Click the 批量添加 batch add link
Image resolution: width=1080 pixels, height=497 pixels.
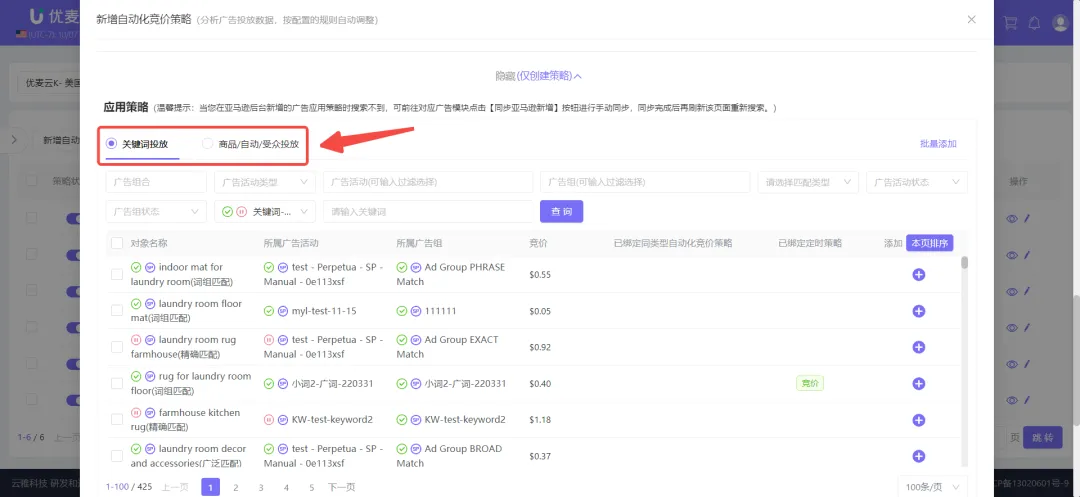click(938, 144)
